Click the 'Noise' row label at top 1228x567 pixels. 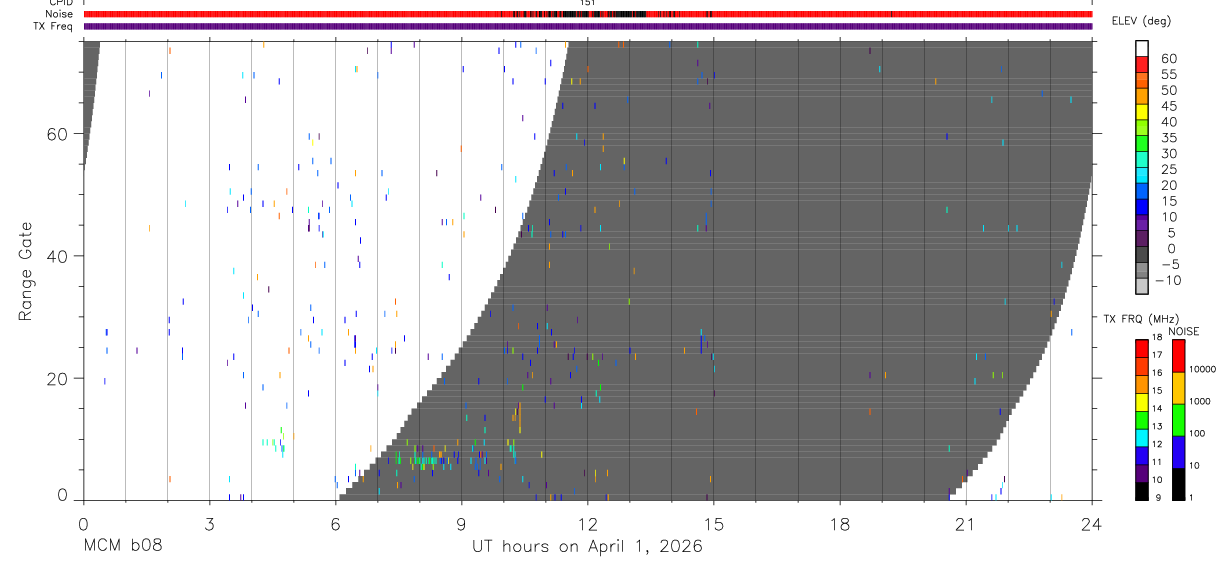tap(59, 14)
